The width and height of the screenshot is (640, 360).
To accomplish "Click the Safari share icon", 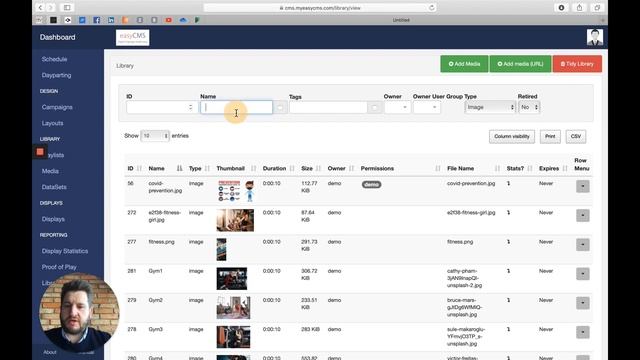I will coord(579,7).
